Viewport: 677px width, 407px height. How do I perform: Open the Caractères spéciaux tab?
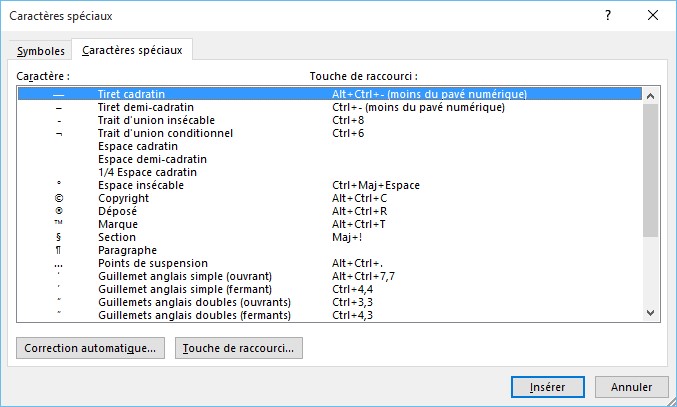[133, 50]
